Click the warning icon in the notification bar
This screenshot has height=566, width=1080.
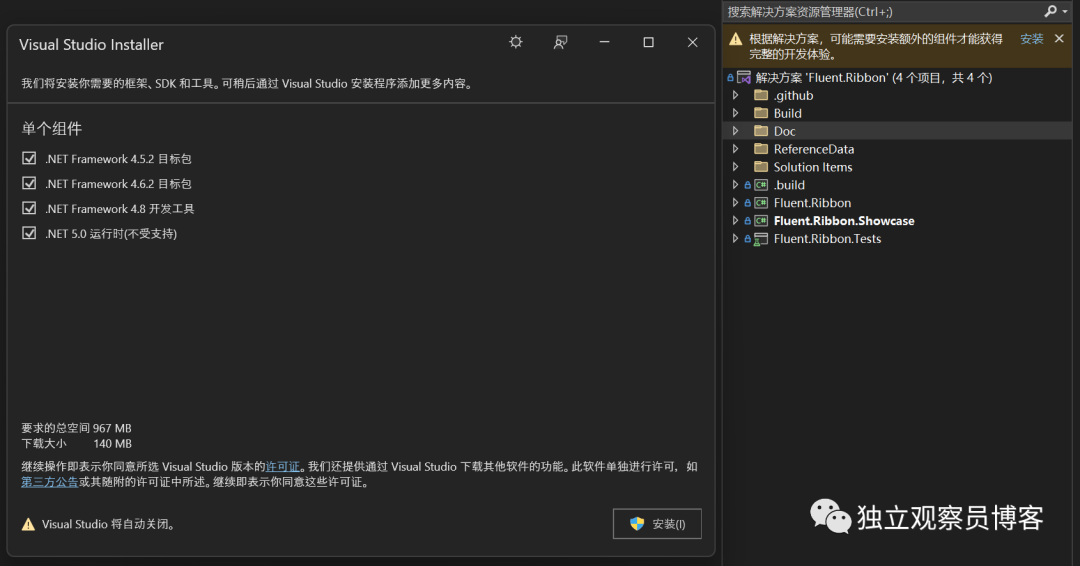[x=736, y=39]
